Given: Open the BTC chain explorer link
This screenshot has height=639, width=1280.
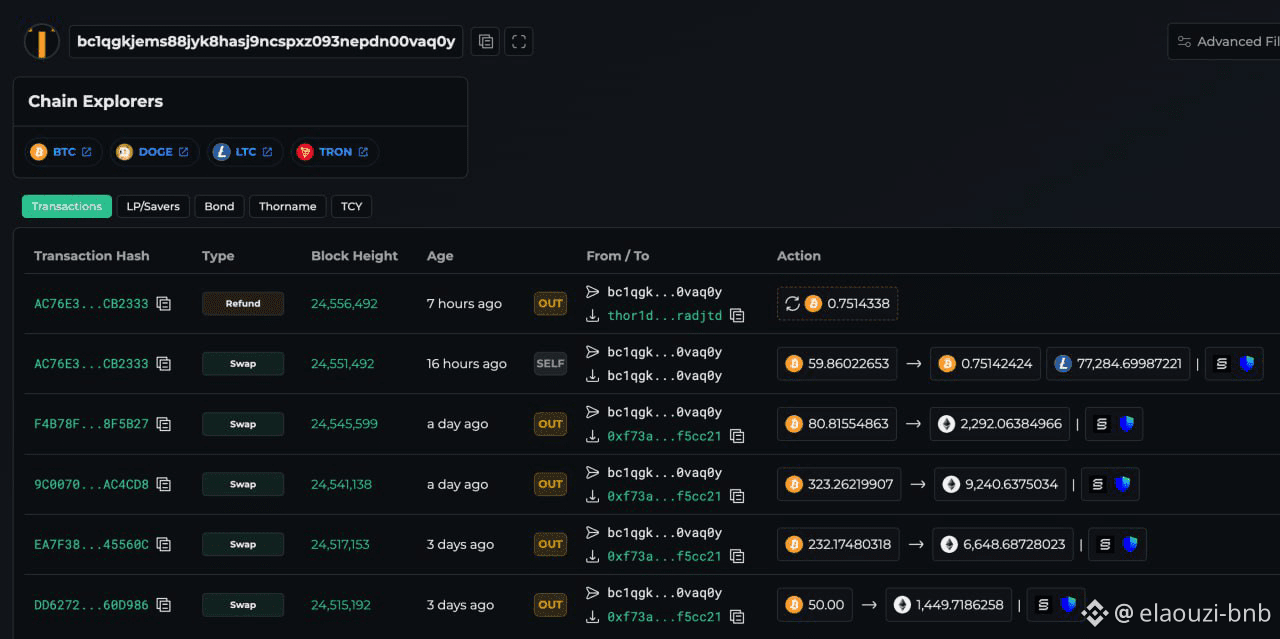Looking at the screenshot, I should [62, 151].
